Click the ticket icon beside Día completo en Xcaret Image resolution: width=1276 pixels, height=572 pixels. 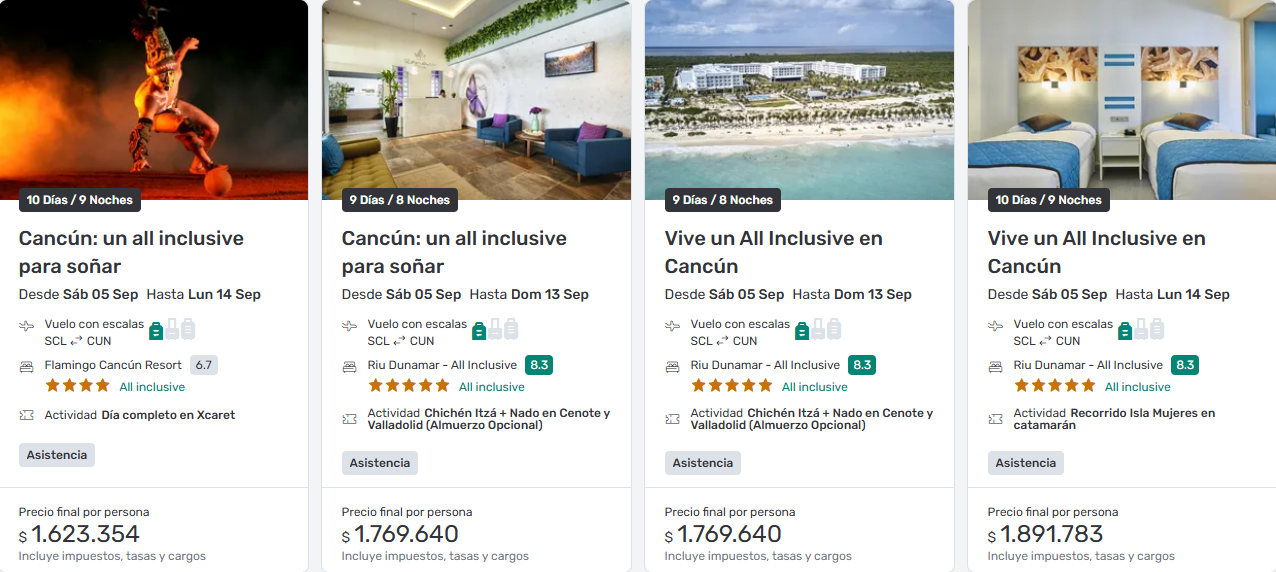click(27, 415)
